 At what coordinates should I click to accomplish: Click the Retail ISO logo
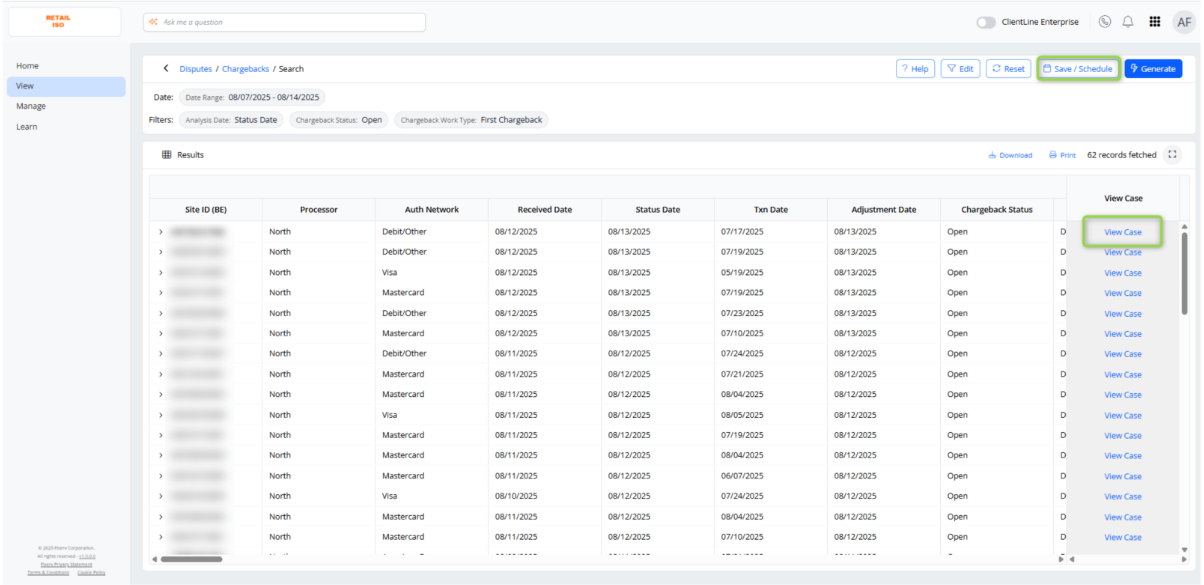pyautogui.click(x=58, y=22)
